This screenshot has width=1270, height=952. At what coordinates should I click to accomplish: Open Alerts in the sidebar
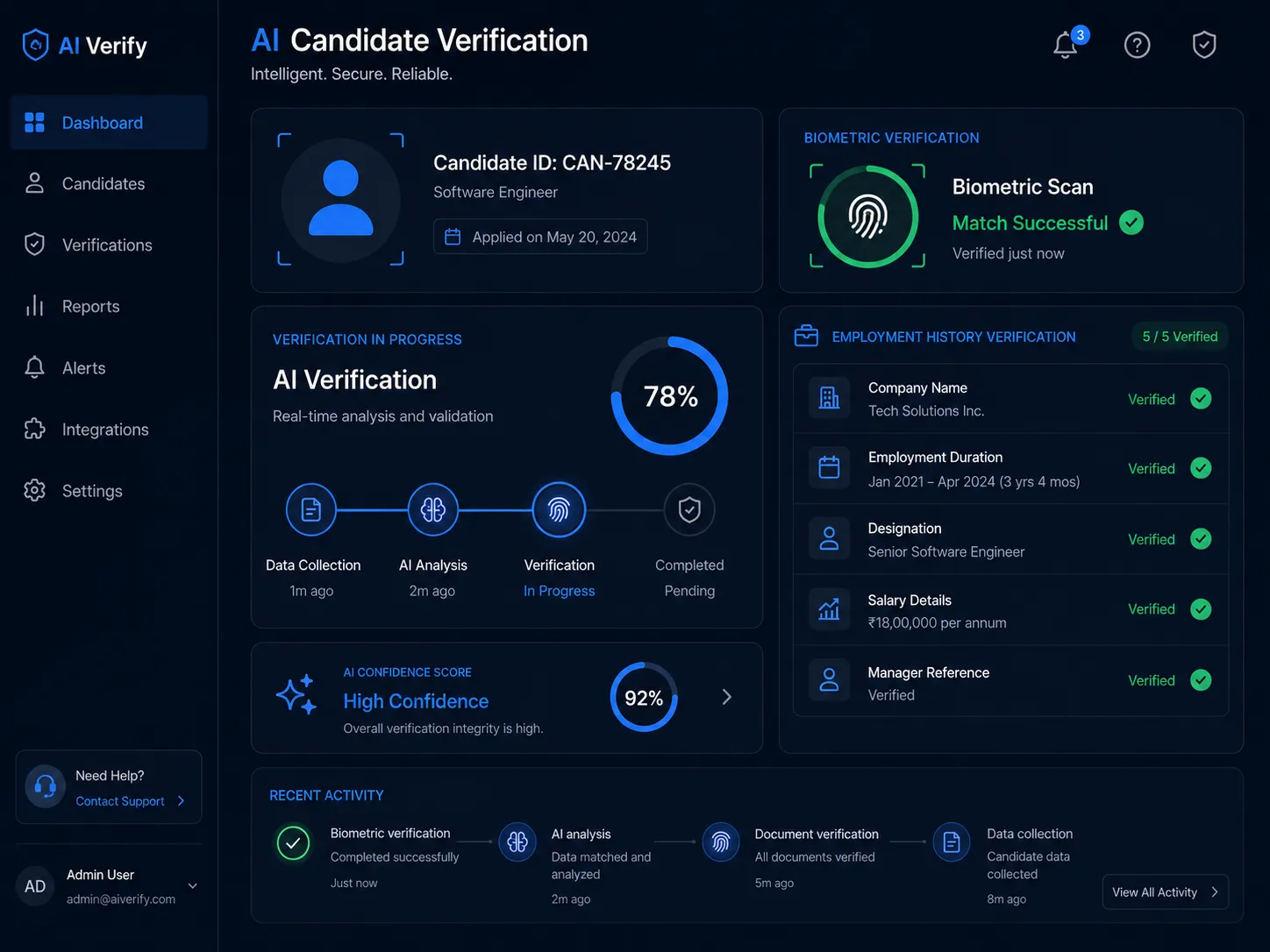(x=109, y=368)
